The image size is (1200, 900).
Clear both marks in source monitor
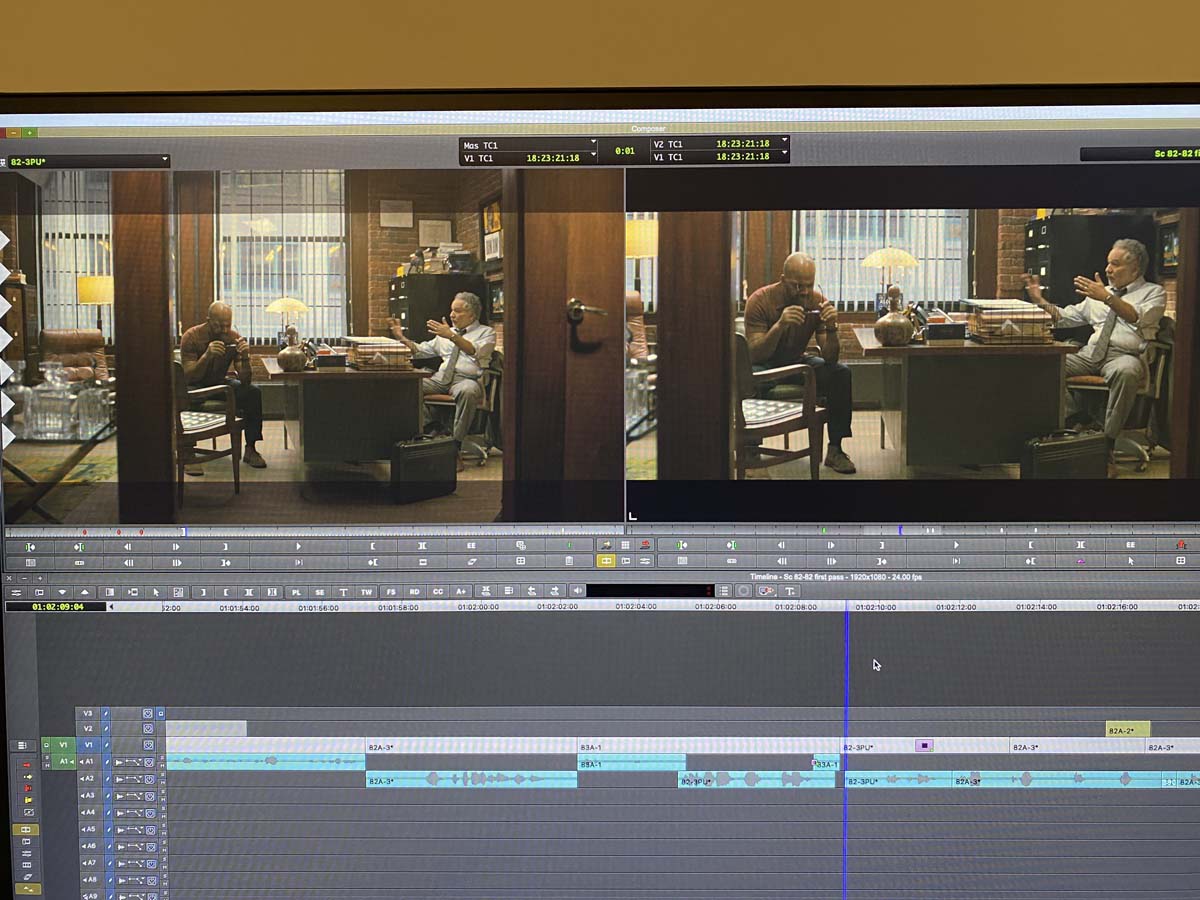pyautogui.click(x=423, y=562)
